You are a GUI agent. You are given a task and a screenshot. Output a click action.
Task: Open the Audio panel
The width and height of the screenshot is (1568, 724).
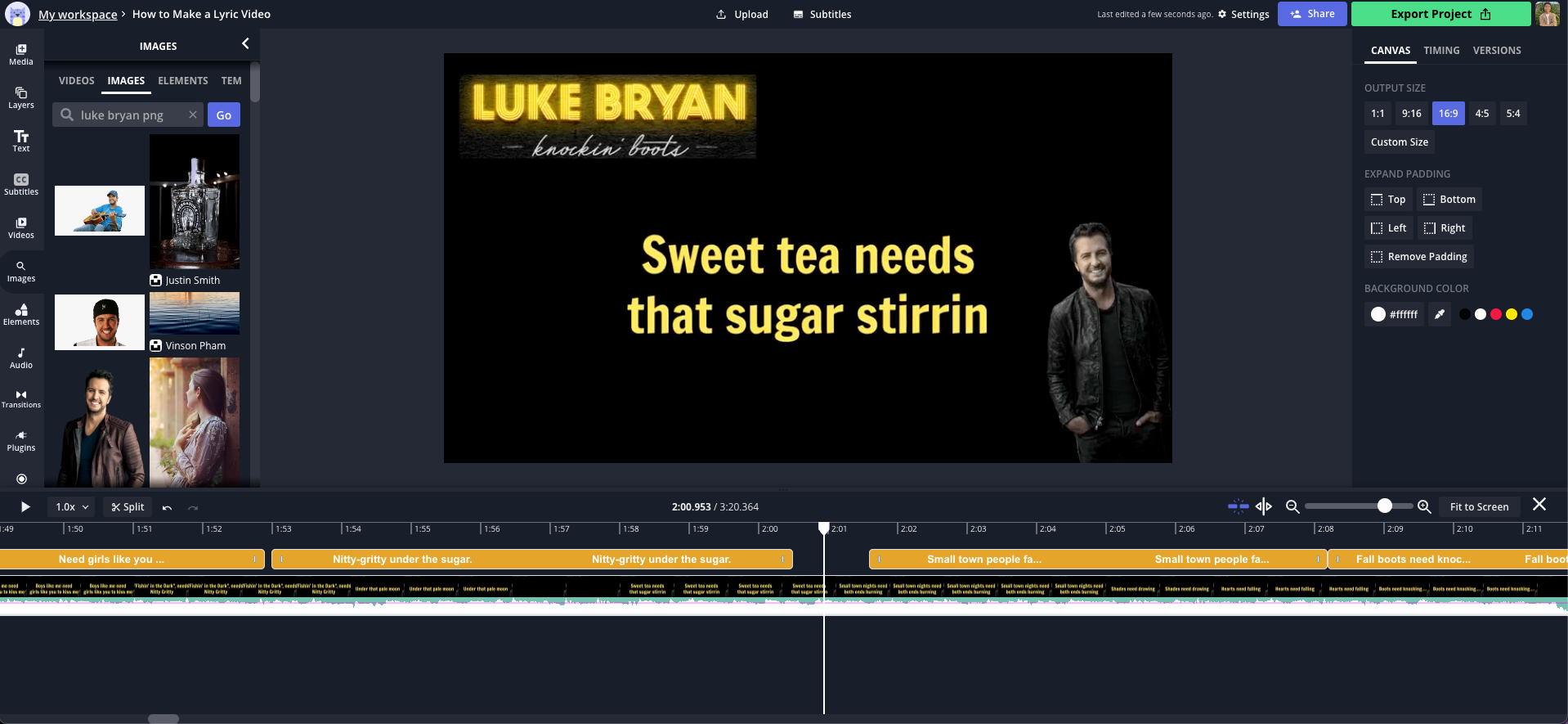pos(21,358)
